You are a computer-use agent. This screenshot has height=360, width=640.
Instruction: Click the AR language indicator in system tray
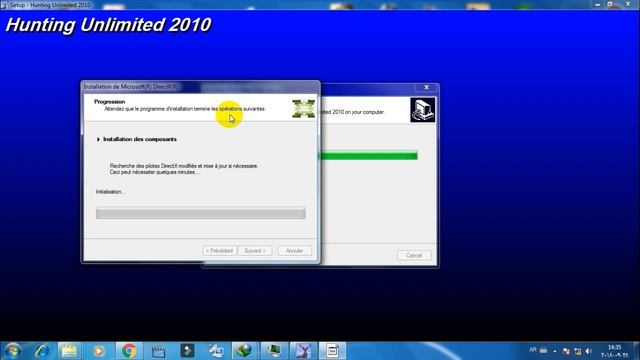(533, 350)
